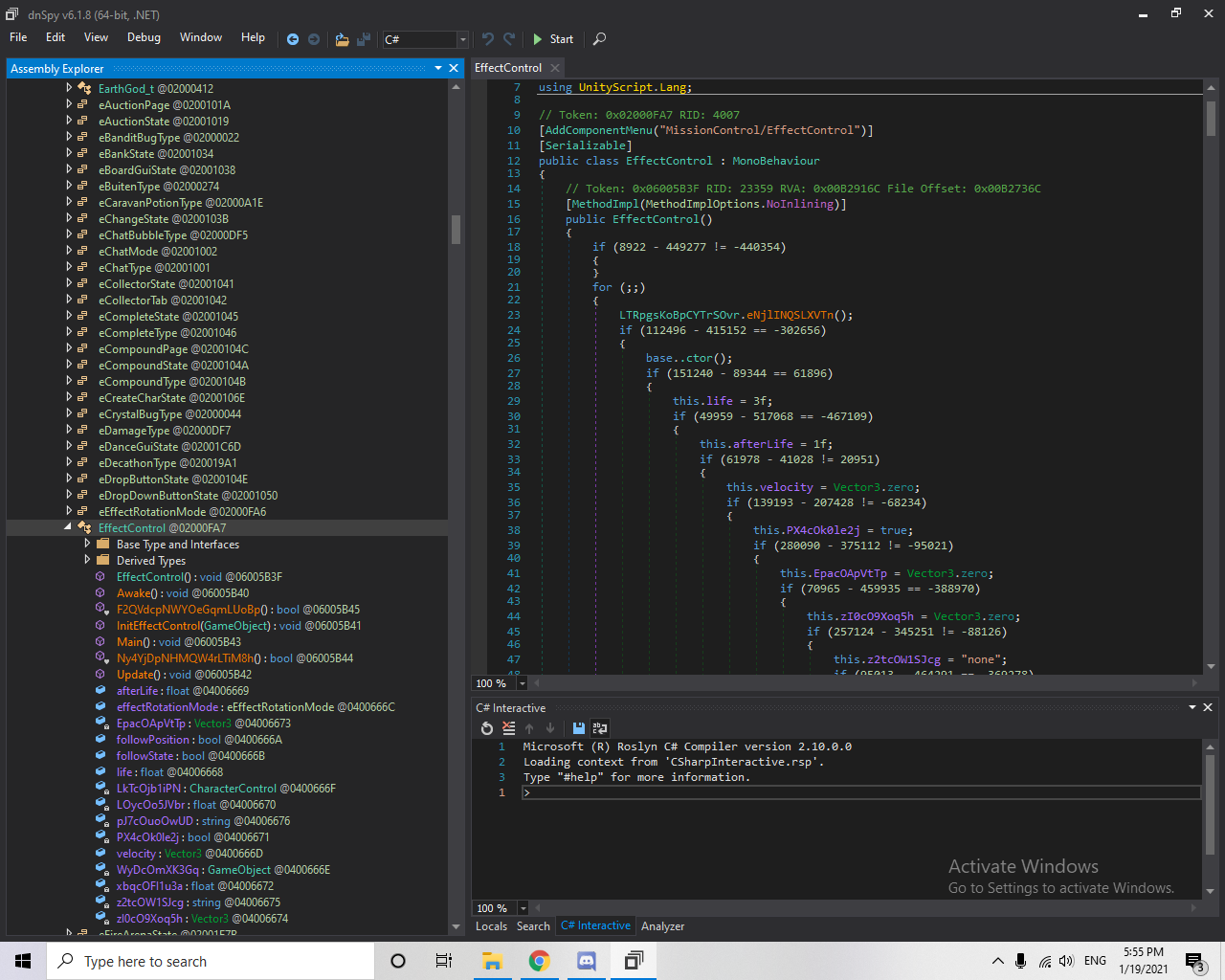Click the Undo toolbar icon
1225x980 pixels.
[488, 39]
